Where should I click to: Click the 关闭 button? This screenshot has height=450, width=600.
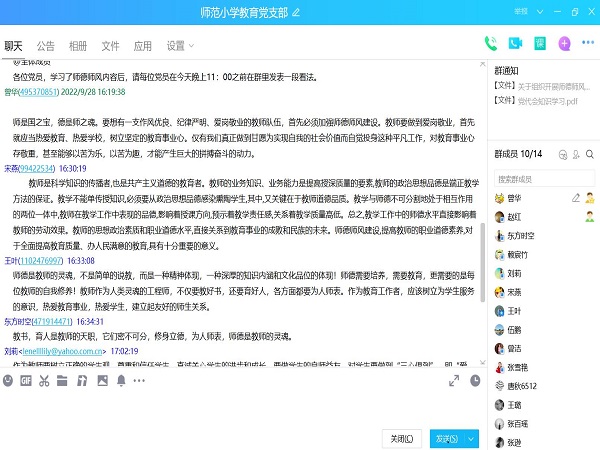(x=402, y=438)
